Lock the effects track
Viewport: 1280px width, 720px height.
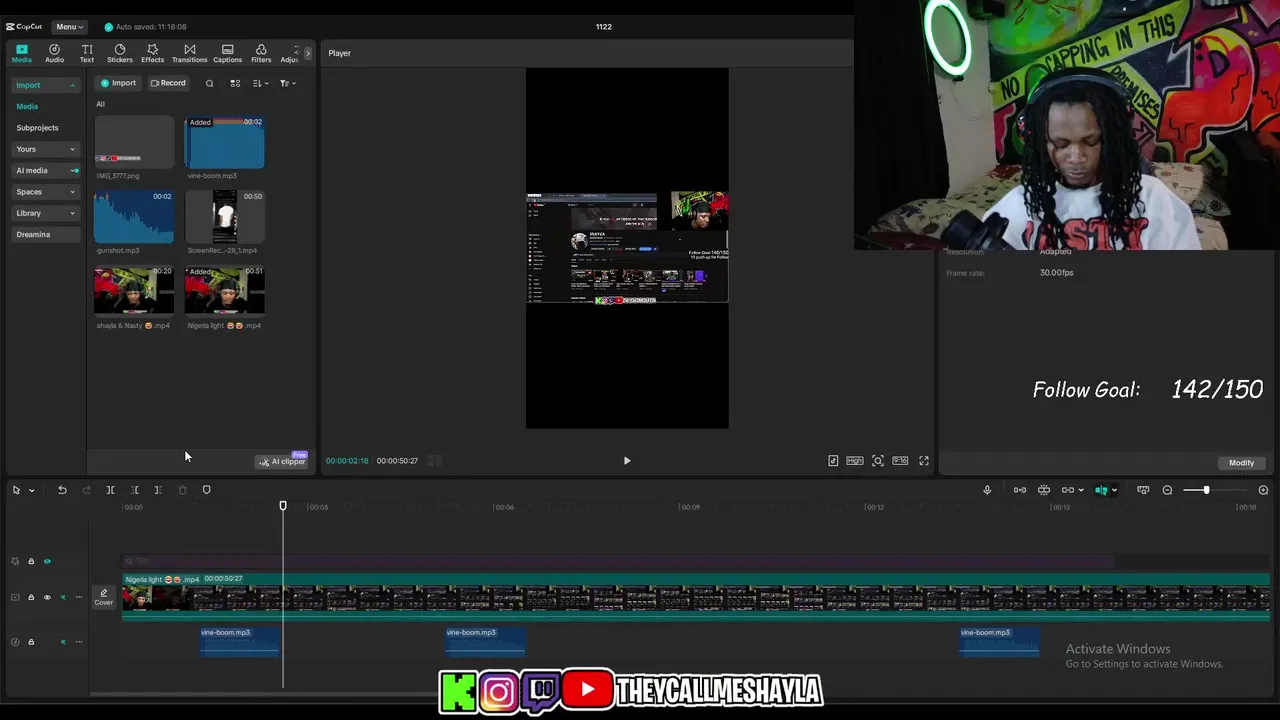click(x=31, y=562)
